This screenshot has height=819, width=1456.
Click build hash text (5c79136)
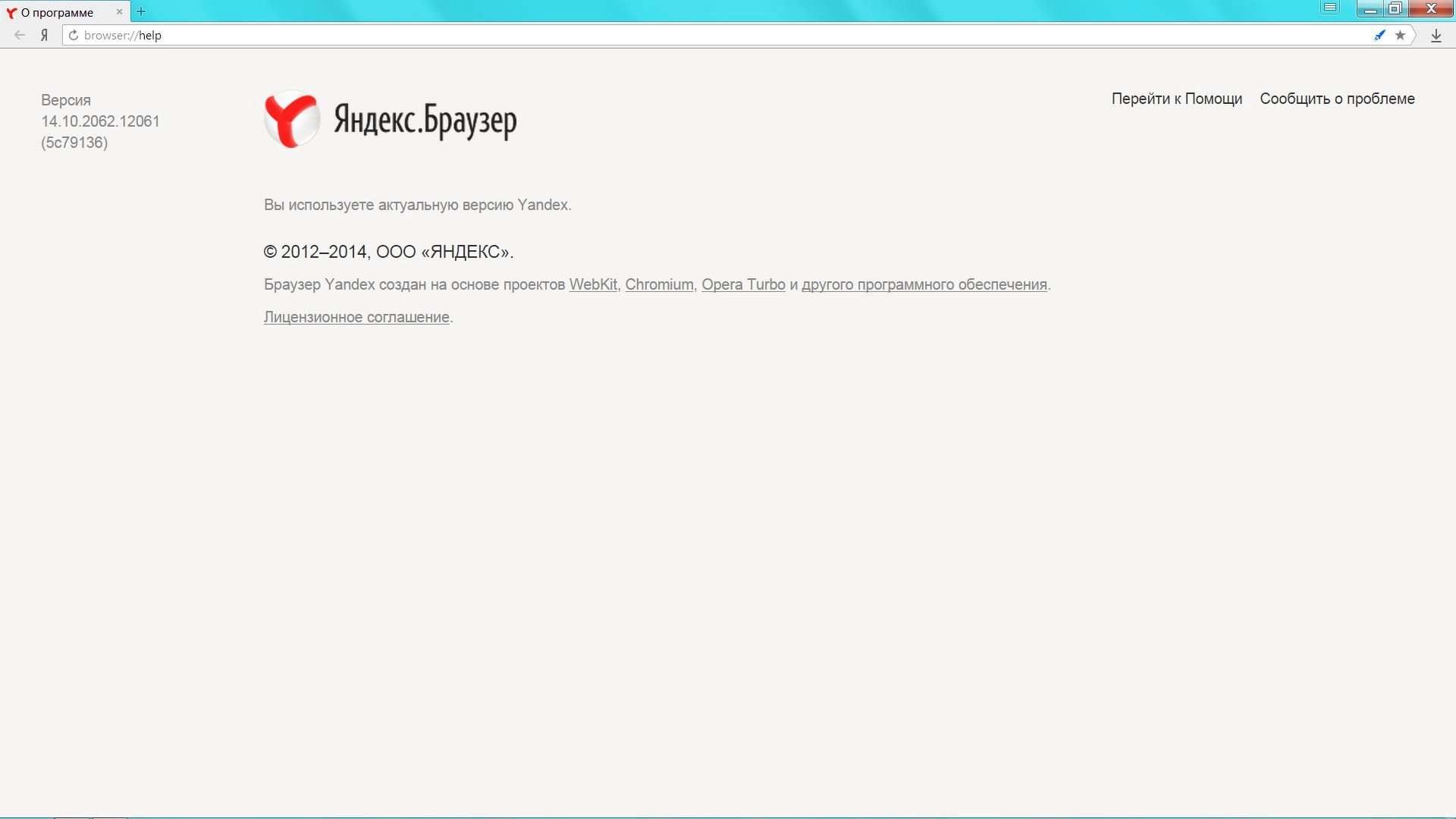coord(74,143)
